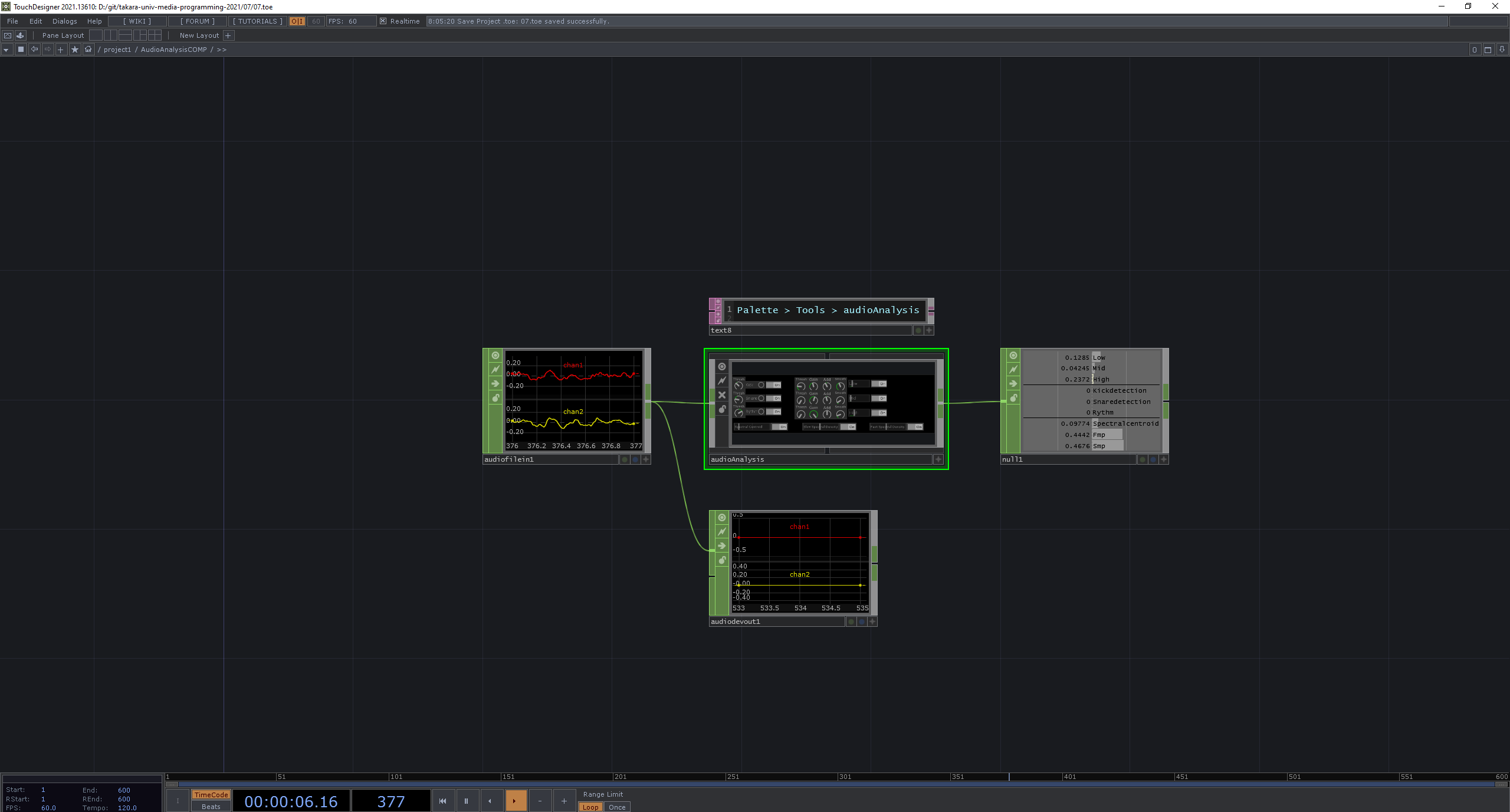
Task: Click the home network icon in path bar
Action: (x=88, y=50)
